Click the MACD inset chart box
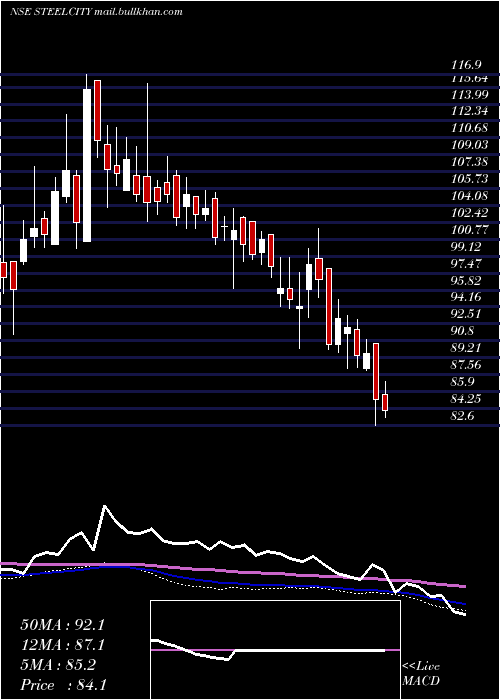 click(x=275, y=650)
